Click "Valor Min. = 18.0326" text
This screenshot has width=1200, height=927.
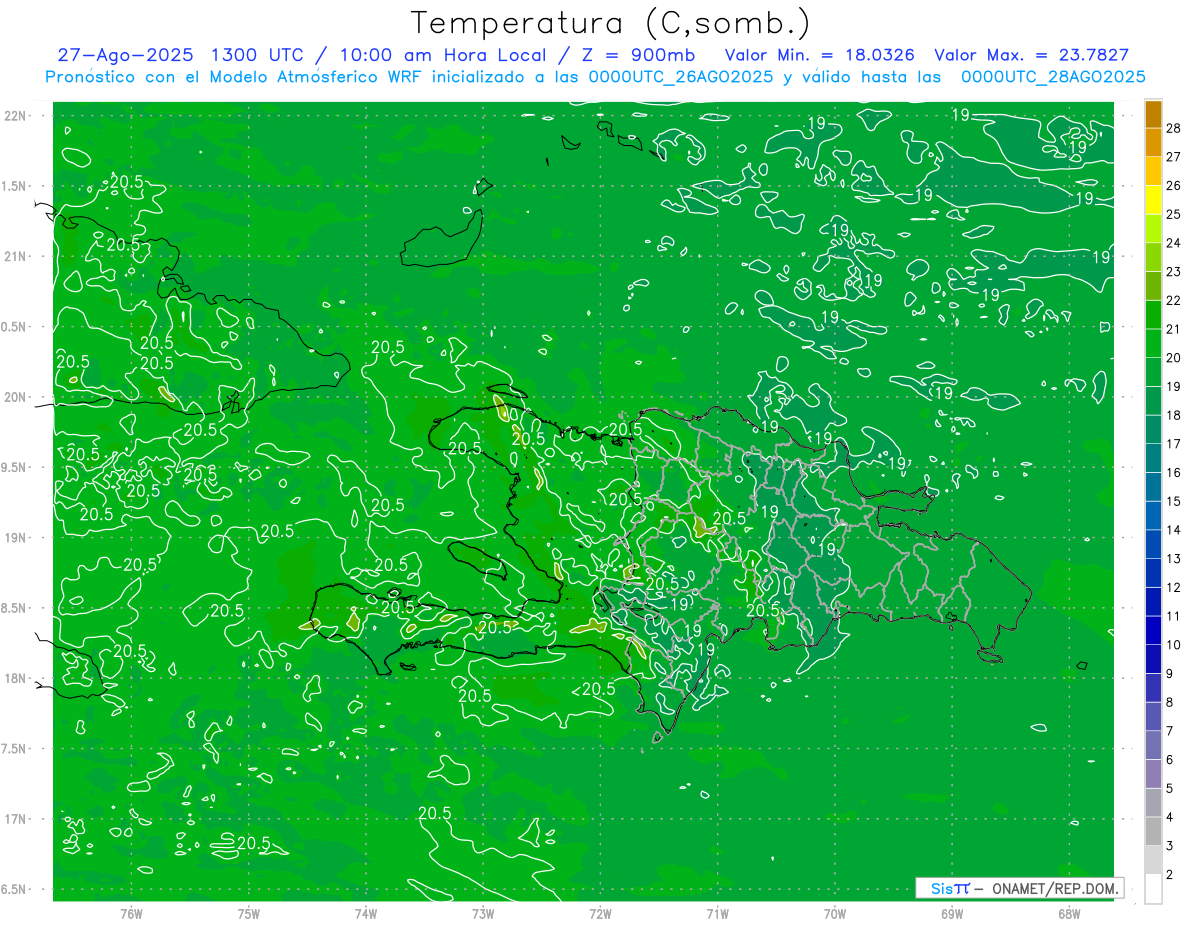click(x=820, y=55)
